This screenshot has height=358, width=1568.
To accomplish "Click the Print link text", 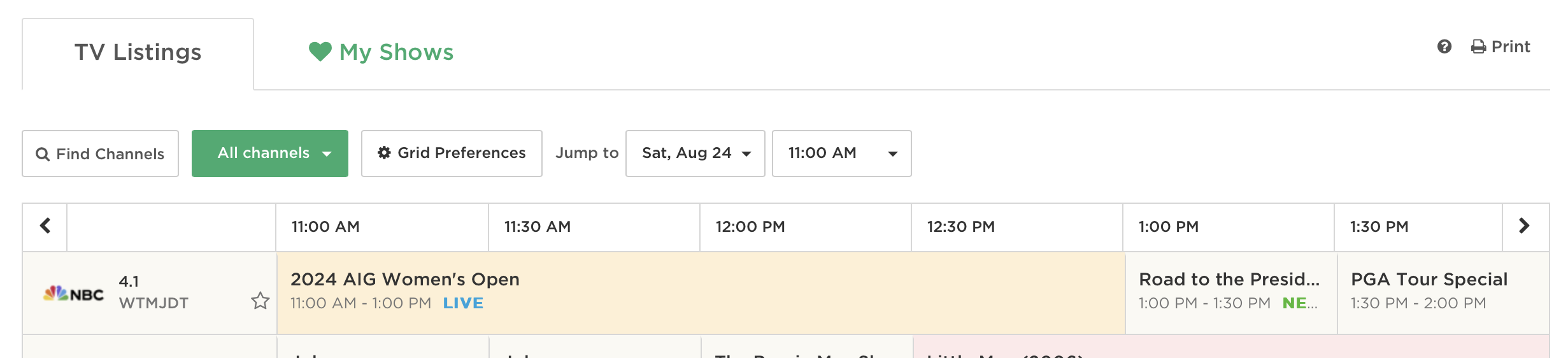I will (x=1511, y=47).
